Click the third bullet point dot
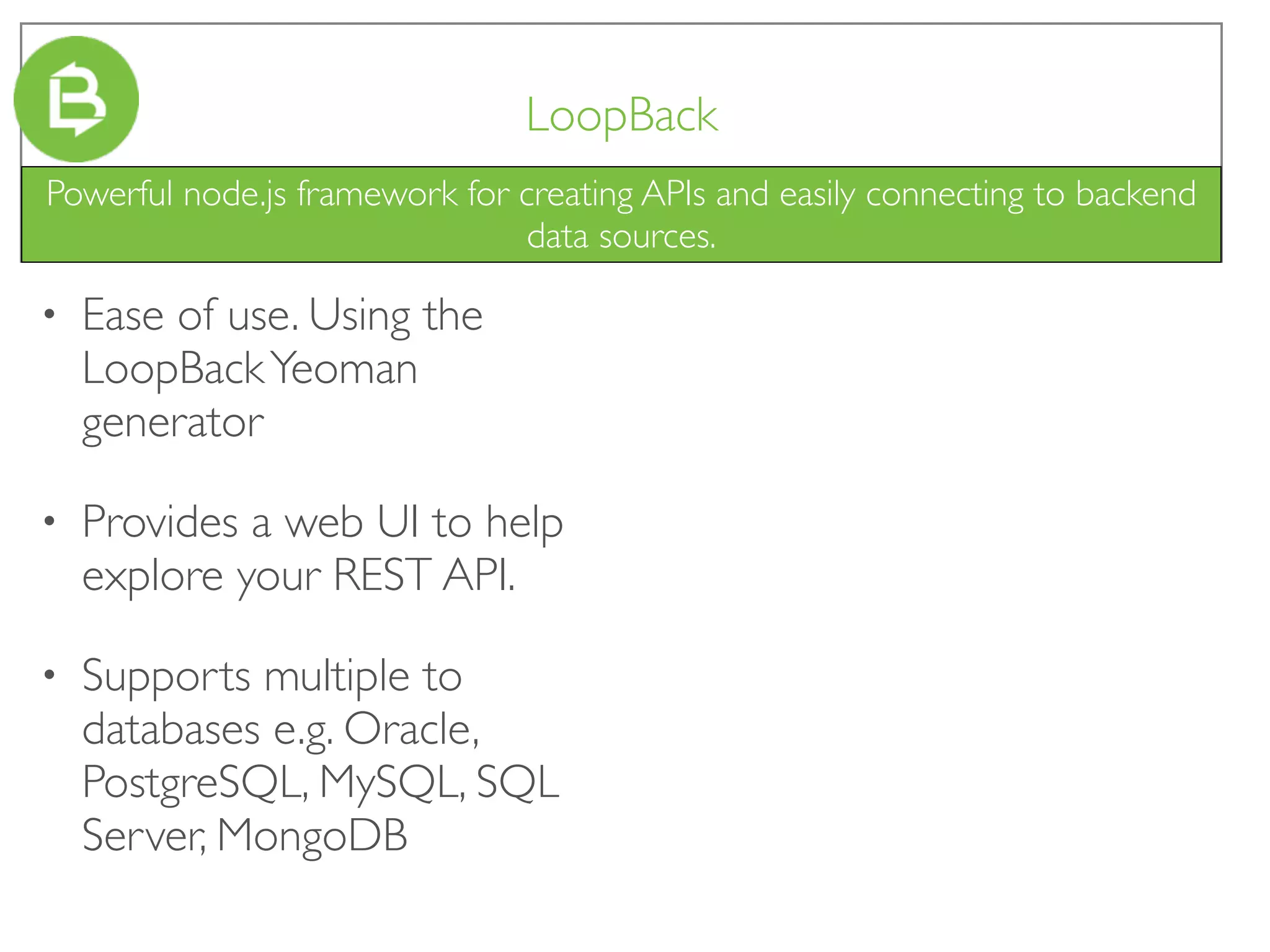This screenshot has height=952, width=1270. click(50, 674)
